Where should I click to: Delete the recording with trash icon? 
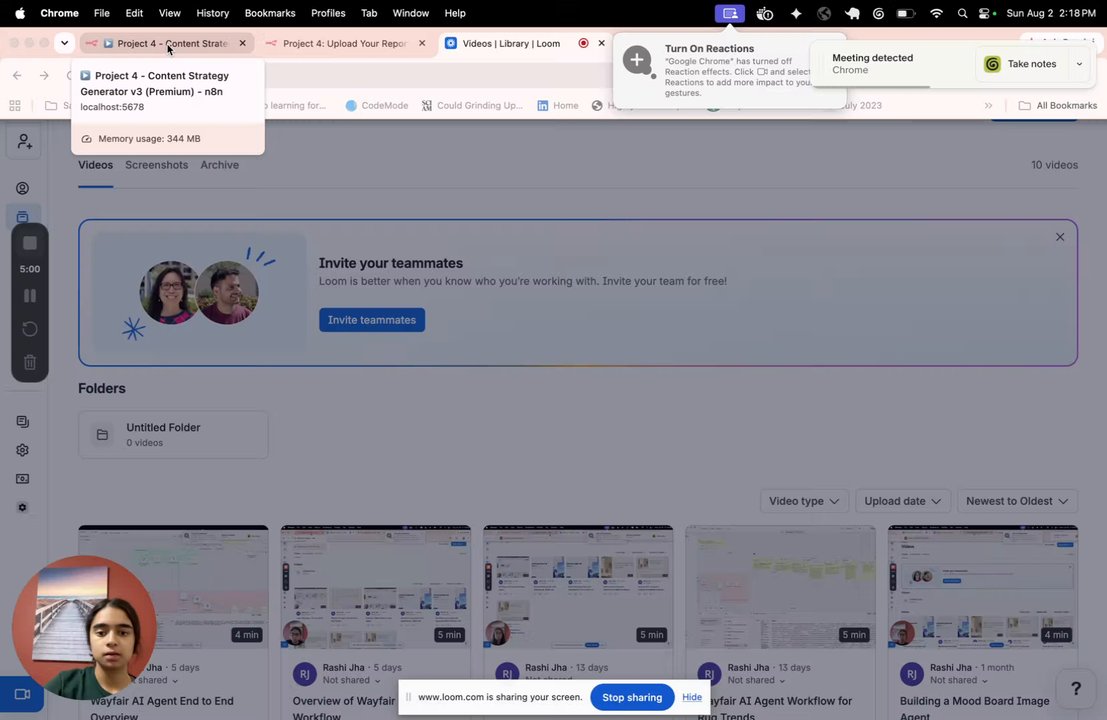pos(30,362)
